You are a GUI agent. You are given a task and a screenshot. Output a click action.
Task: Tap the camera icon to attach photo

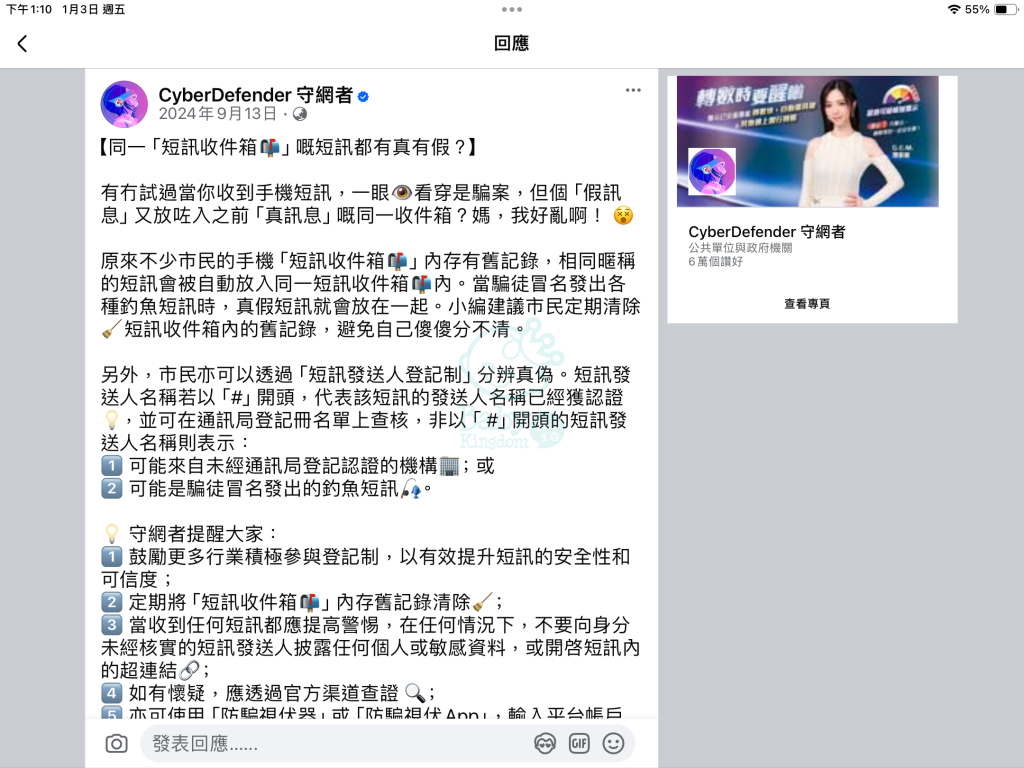coord(116,743)
